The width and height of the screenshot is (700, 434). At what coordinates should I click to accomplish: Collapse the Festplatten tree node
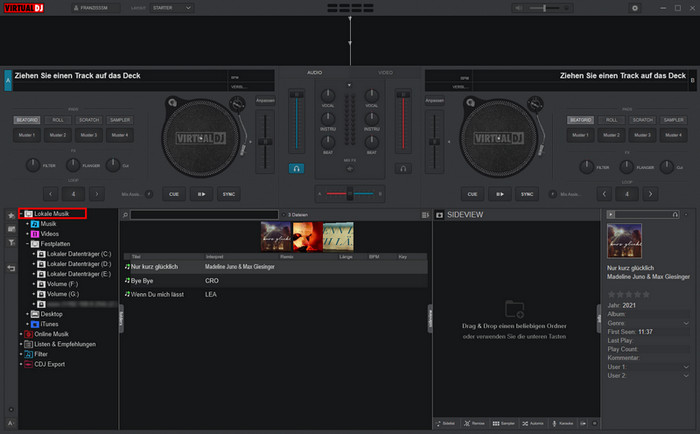click(27, 244)
